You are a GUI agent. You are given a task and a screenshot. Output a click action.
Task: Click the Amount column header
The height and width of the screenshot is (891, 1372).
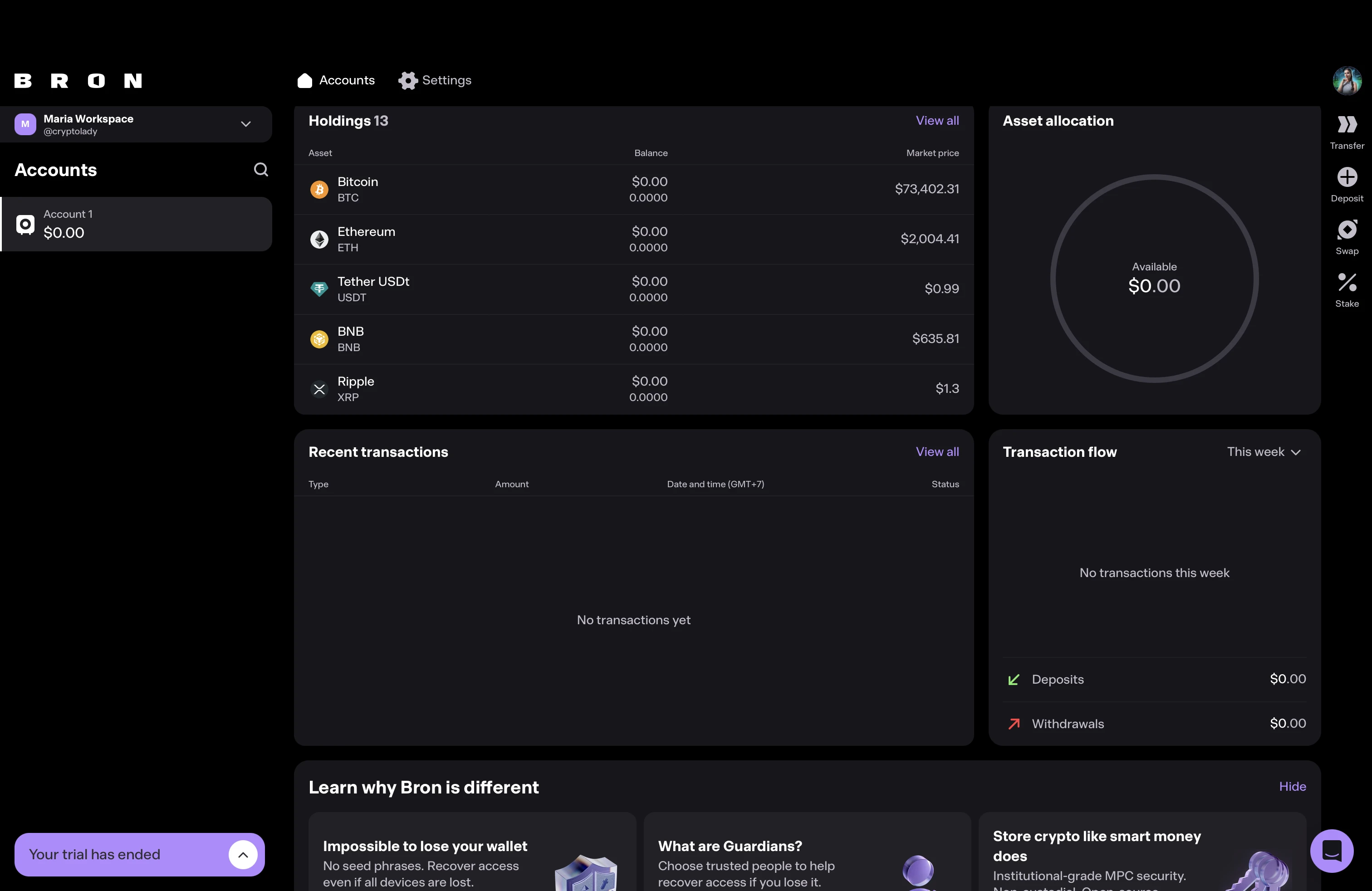(x=511, y=484)
